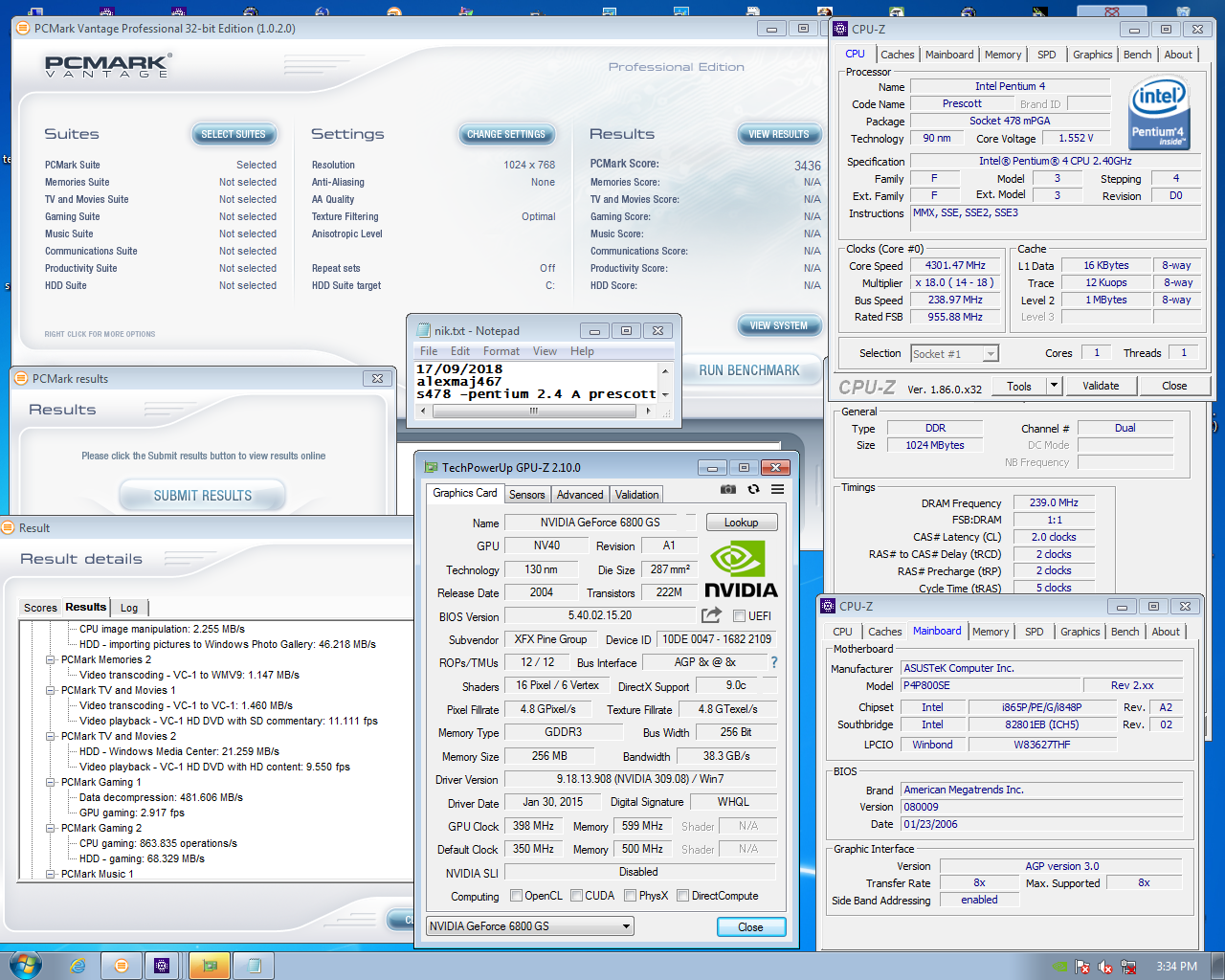Toggle the PhysX checkbox
This screenshot has width=1225, height=980.
click(631, 896)
